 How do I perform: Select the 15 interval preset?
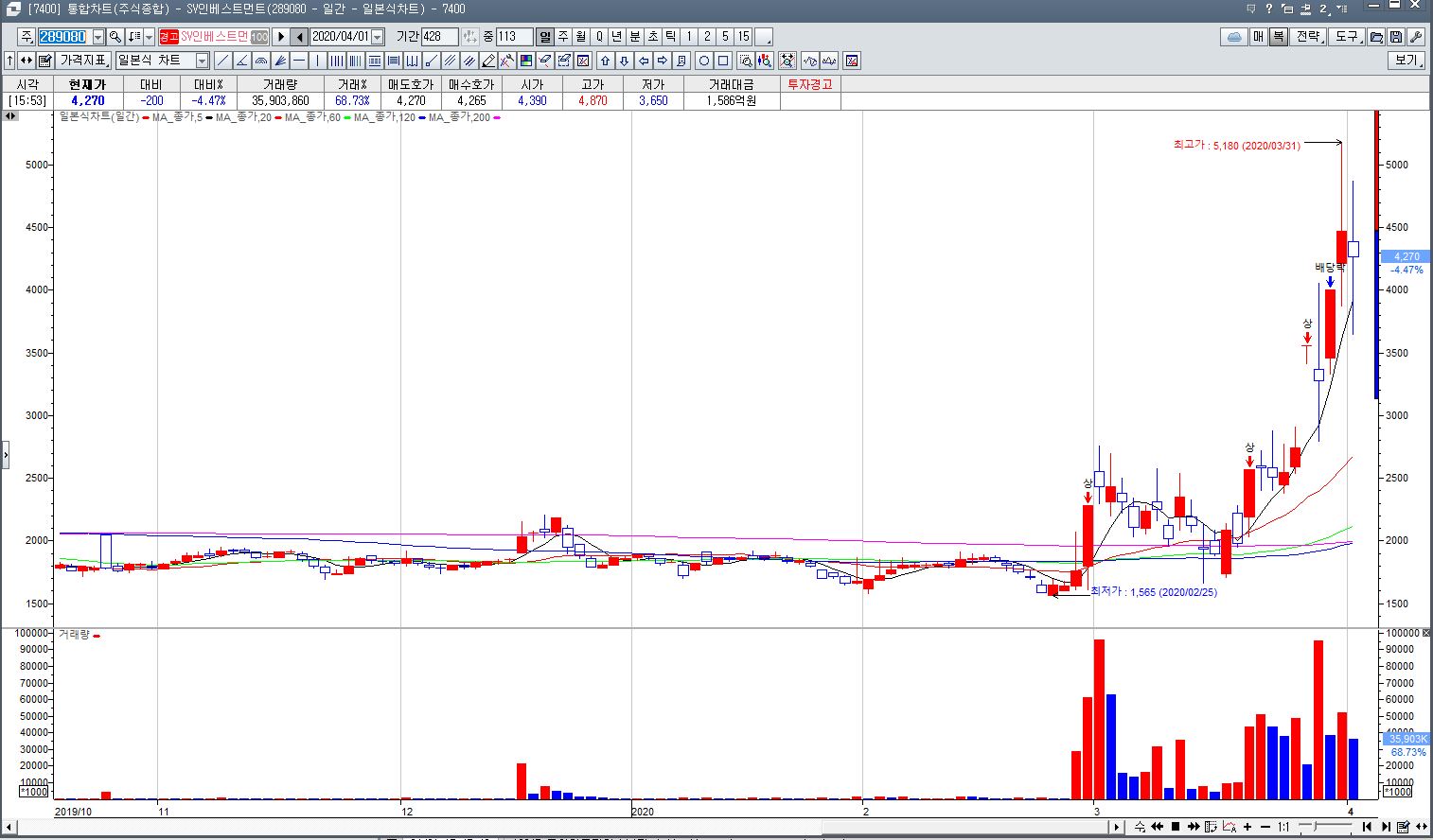[744, 37]
